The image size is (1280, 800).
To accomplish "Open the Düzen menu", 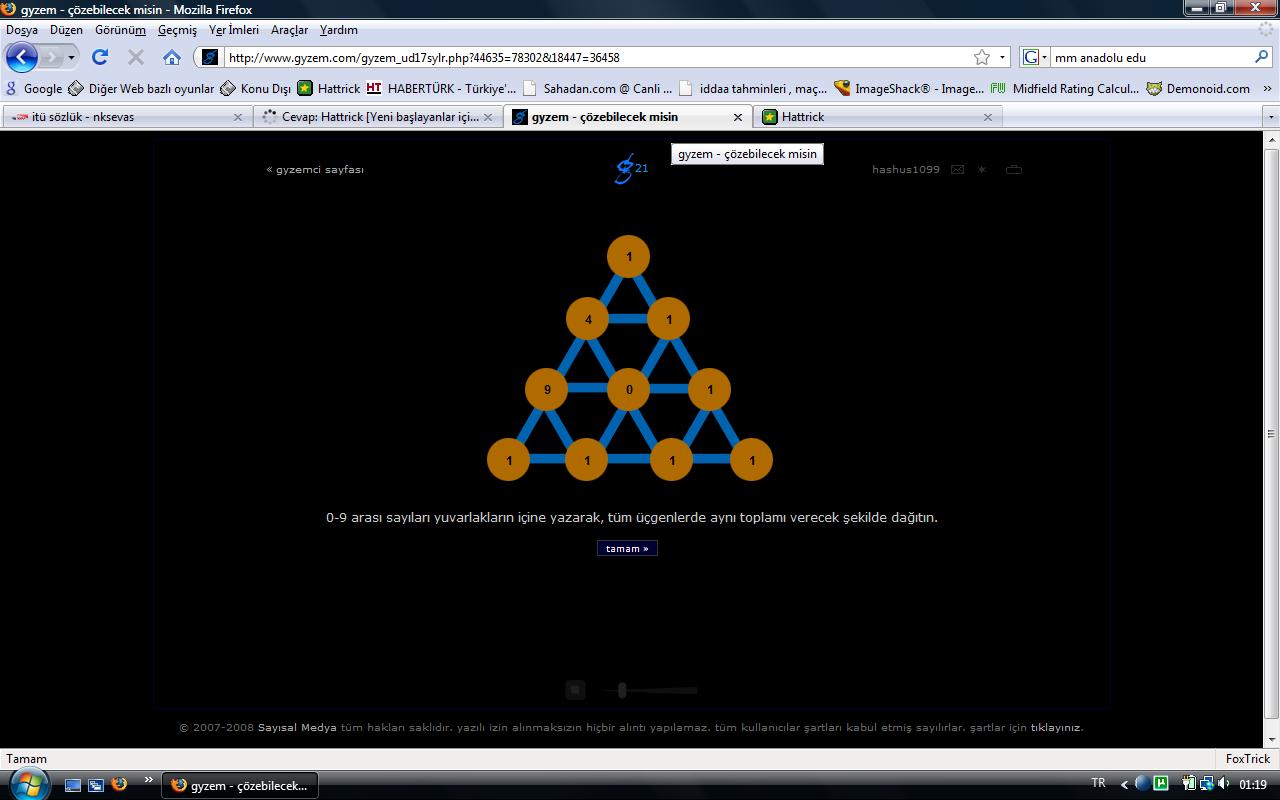I will tap(66, 30).
